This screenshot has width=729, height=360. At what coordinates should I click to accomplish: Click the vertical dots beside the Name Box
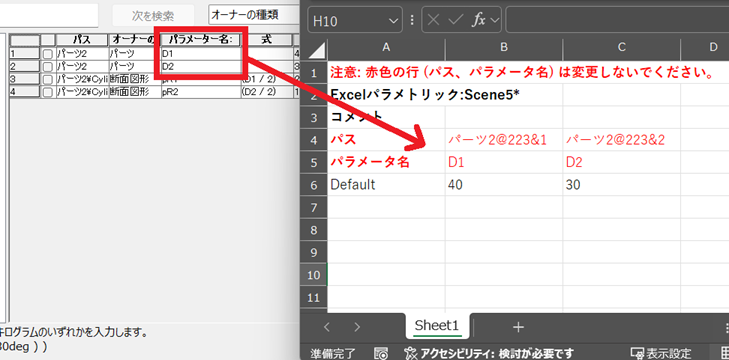[x=411, y=20]
